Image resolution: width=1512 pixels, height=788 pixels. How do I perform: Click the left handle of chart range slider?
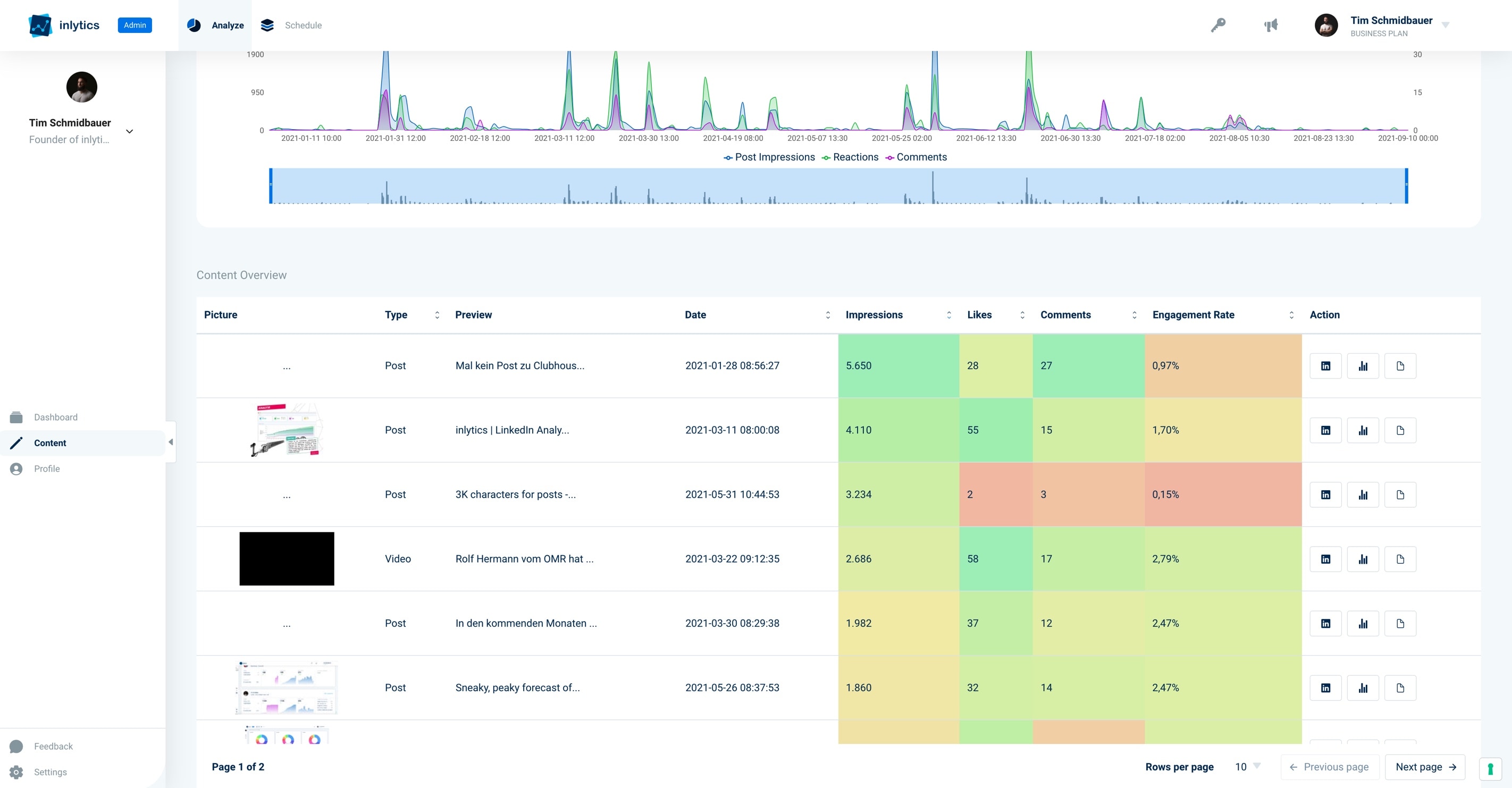(271, 186)
